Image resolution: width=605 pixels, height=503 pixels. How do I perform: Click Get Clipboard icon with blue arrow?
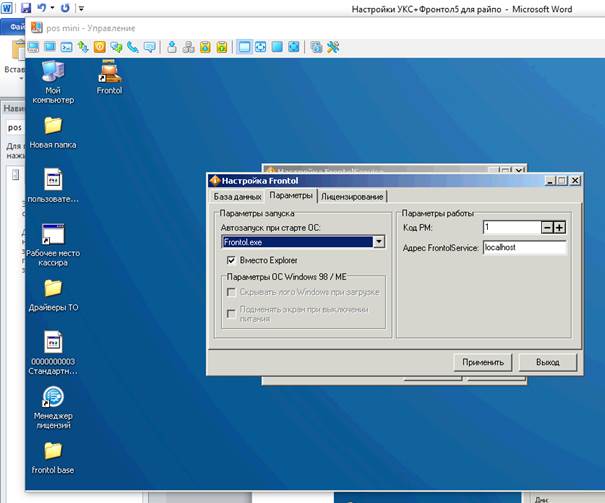click(x=205, y=47)
